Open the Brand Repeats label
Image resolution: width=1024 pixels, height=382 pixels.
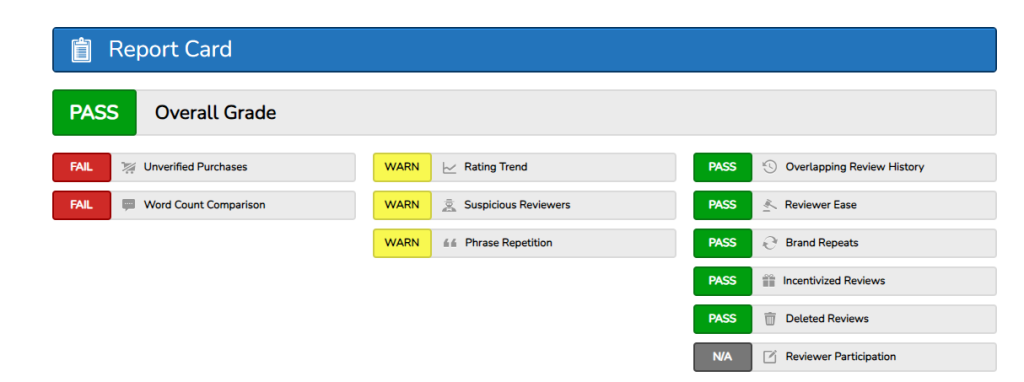[x=822, y=243]
